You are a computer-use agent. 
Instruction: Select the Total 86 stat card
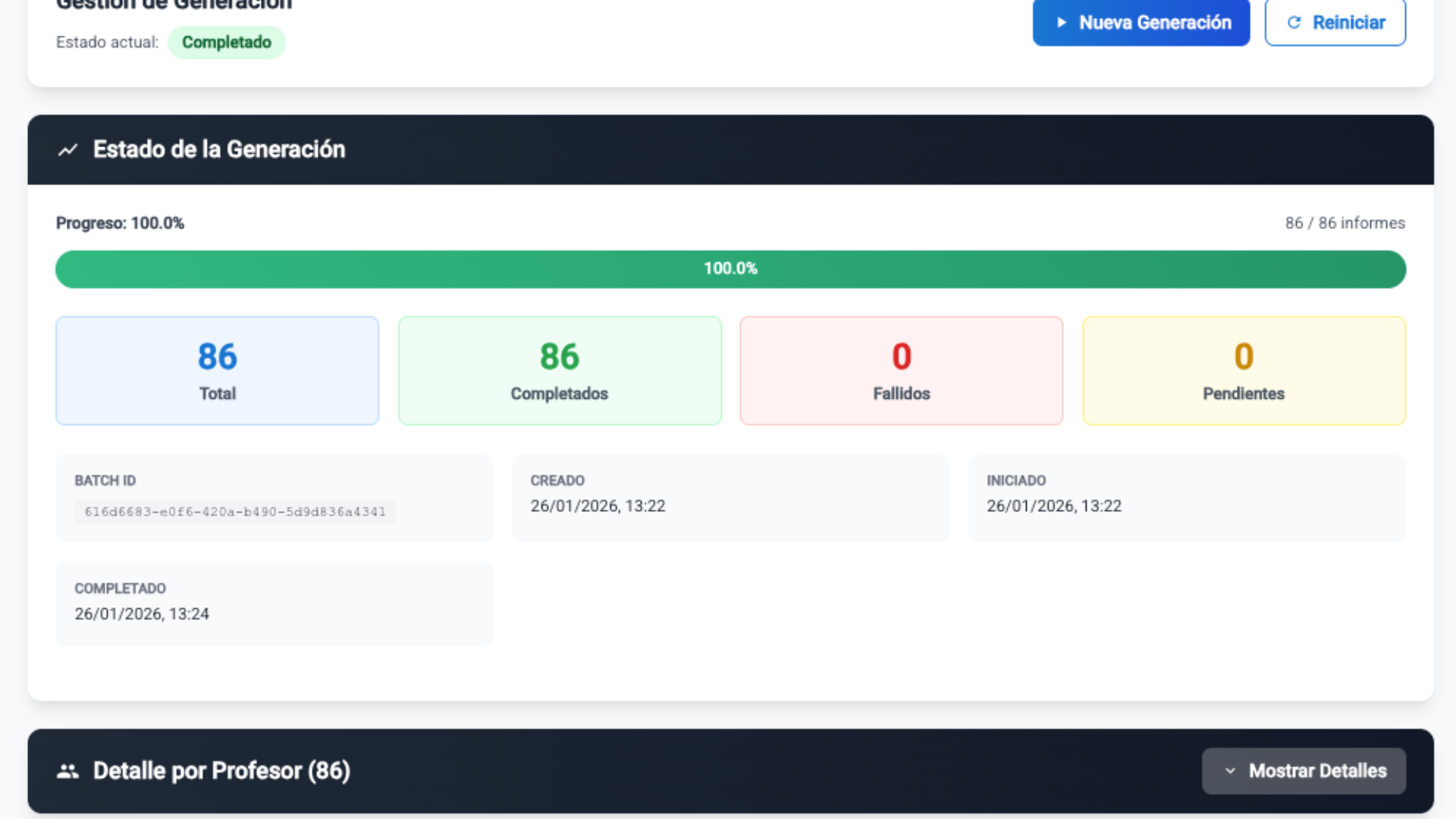(x=217, y=371)
